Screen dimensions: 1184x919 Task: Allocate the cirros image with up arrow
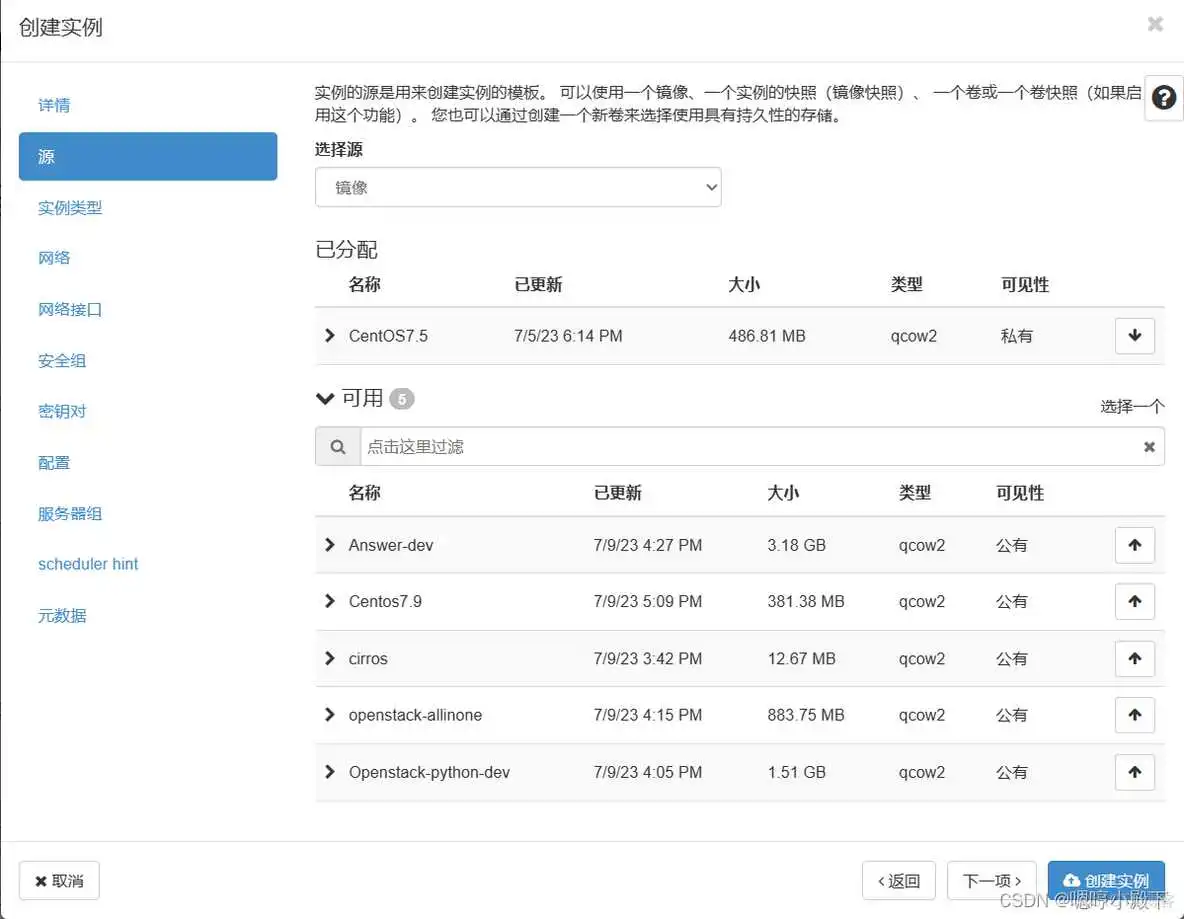1135,658
